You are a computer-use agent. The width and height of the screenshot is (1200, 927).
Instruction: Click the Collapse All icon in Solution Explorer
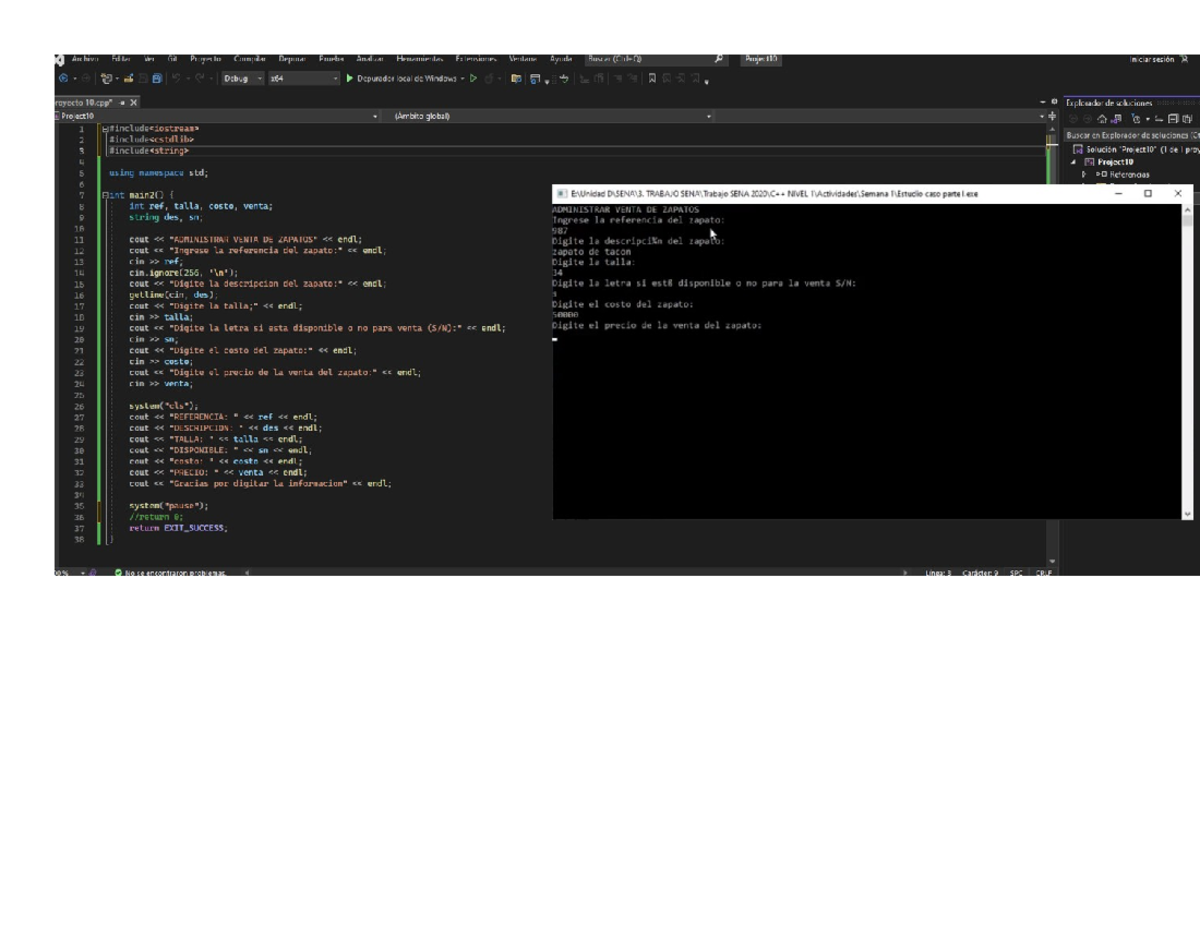pos(1173,119)
